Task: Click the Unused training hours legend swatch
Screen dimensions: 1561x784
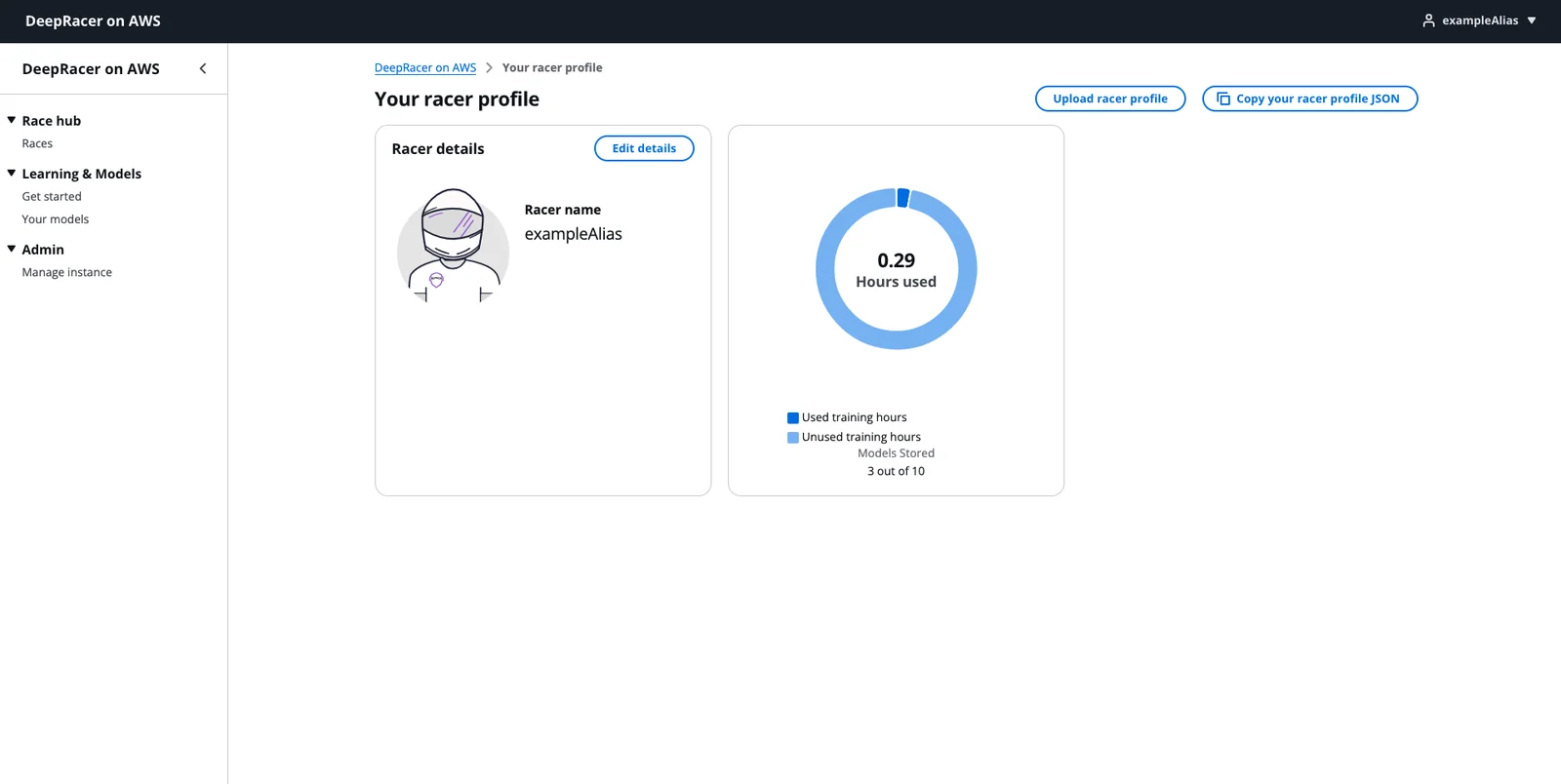Action: tap(793, 437)
